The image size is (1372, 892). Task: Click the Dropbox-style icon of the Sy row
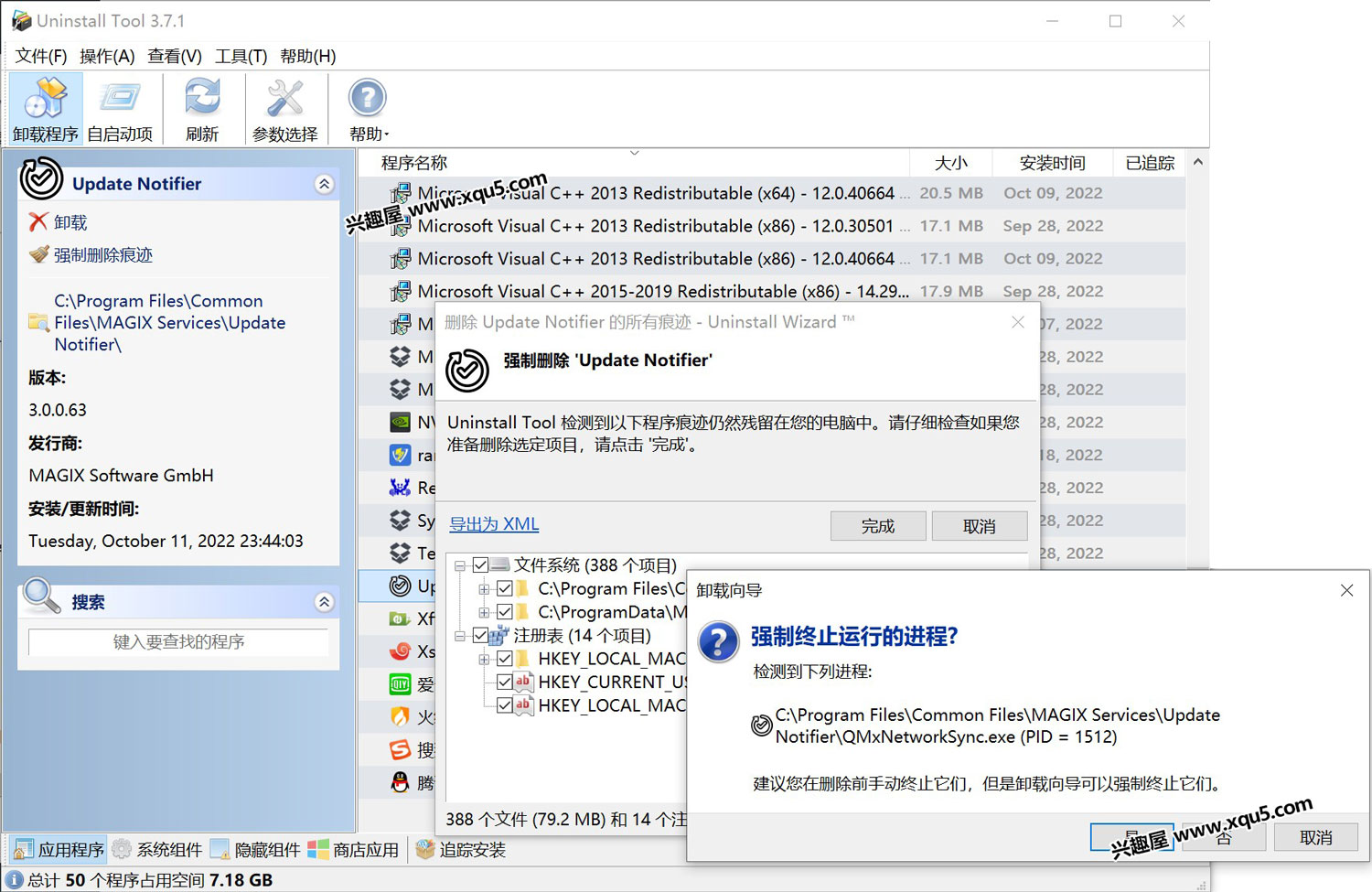pyautogui.click(x=400, y=521)
